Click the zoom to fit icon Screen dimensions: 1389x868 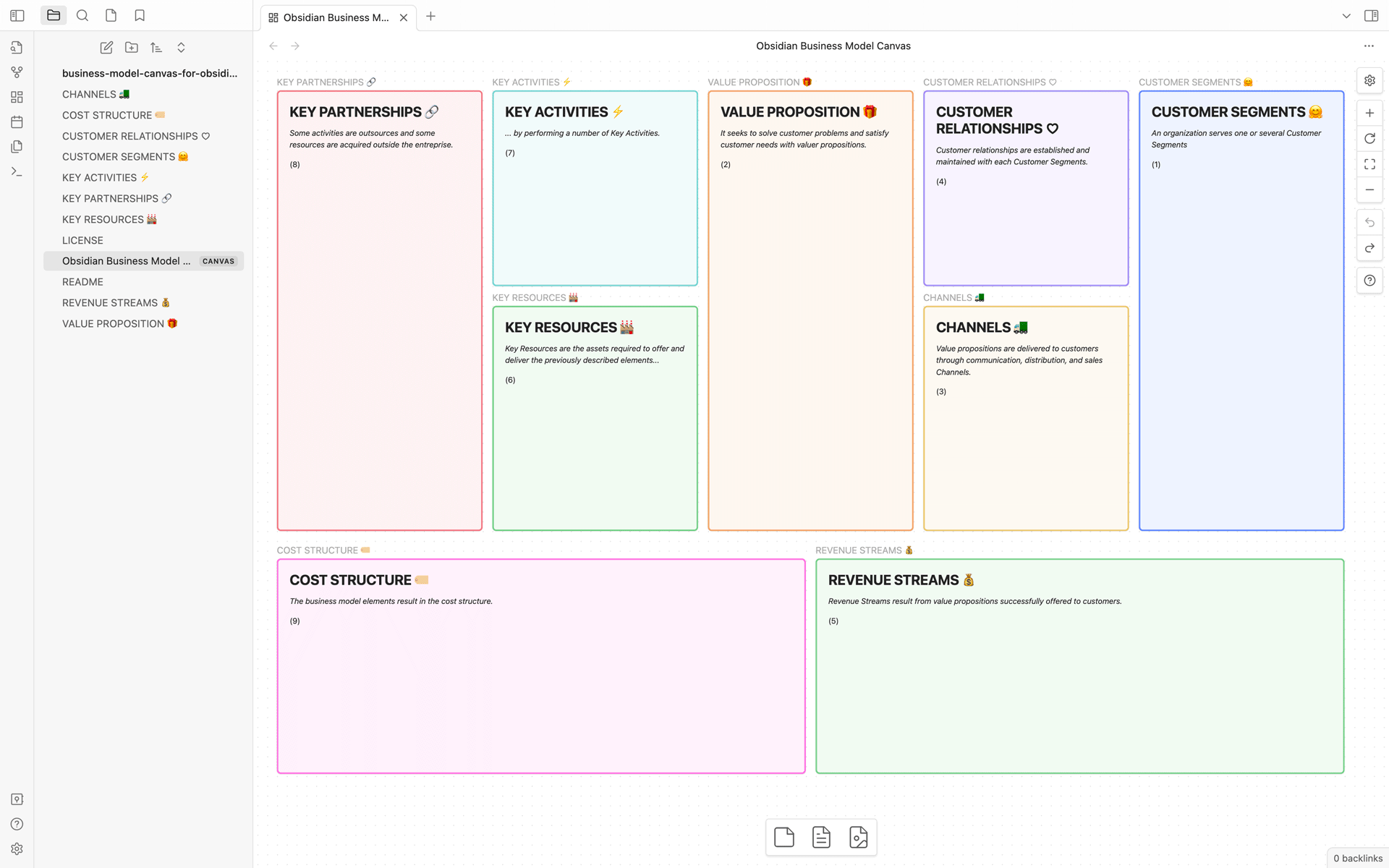coord(1369,164)
